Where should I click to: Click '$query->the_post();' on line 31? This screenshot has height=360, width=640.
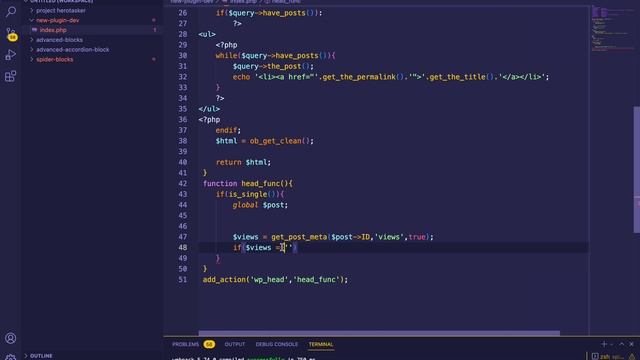tap(273, 66)
